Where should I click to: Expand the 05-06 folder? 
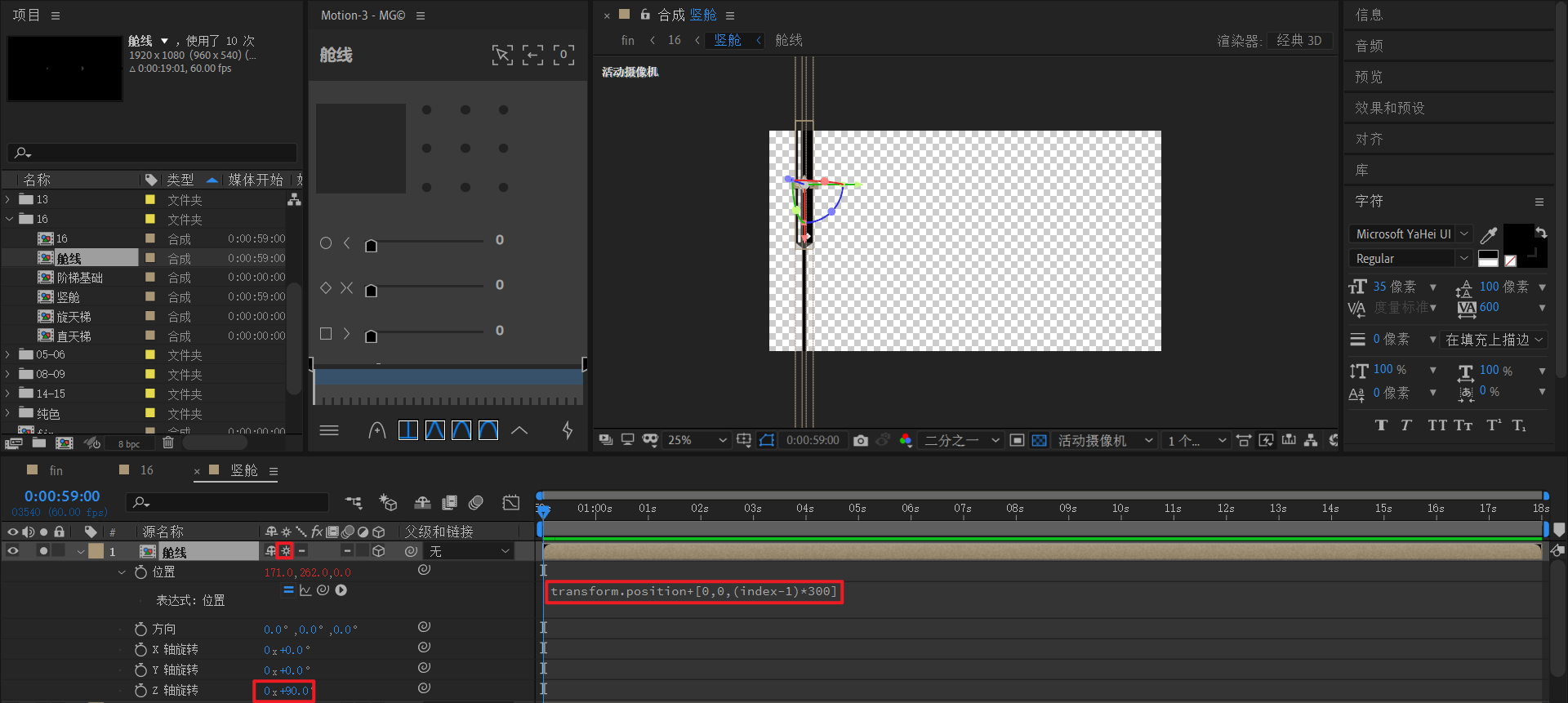8,354
